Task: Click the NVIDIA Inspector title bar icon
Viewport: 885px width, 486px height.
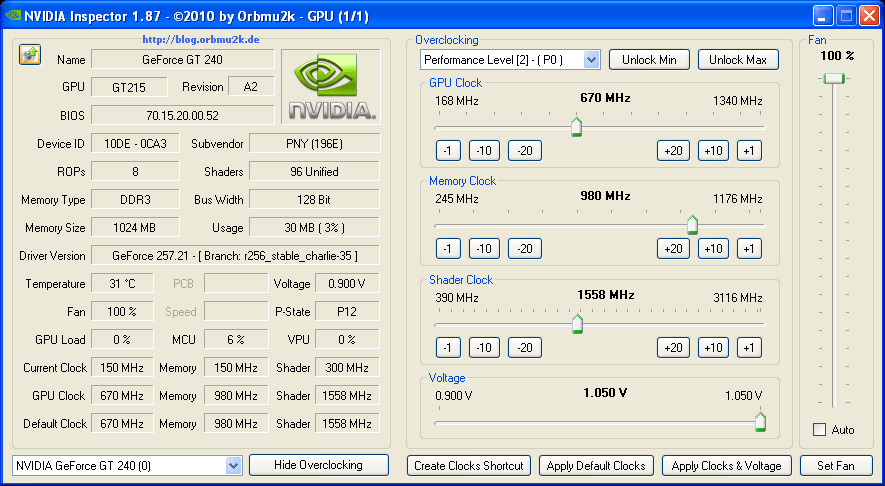Action: tap(12, 16)
